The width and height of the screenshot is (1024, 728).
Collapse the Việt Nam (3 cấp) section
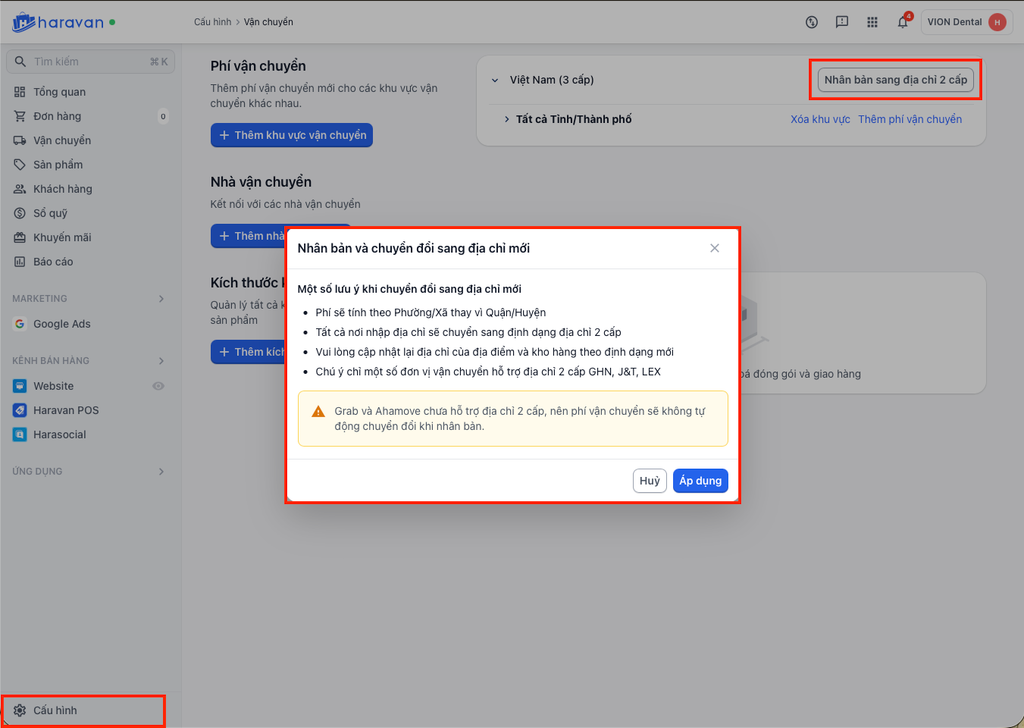(495, 80)
